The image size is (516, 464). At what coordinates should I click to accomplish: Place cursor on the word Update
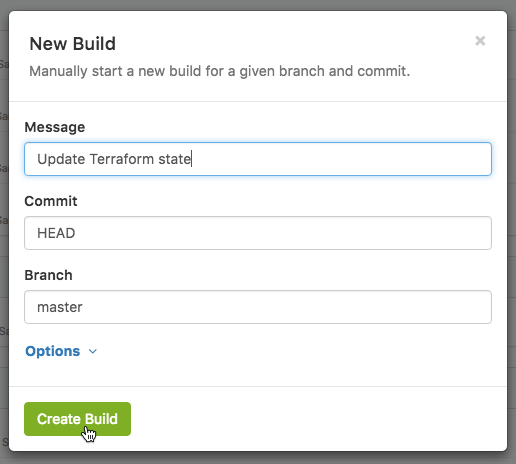point(61,160)
